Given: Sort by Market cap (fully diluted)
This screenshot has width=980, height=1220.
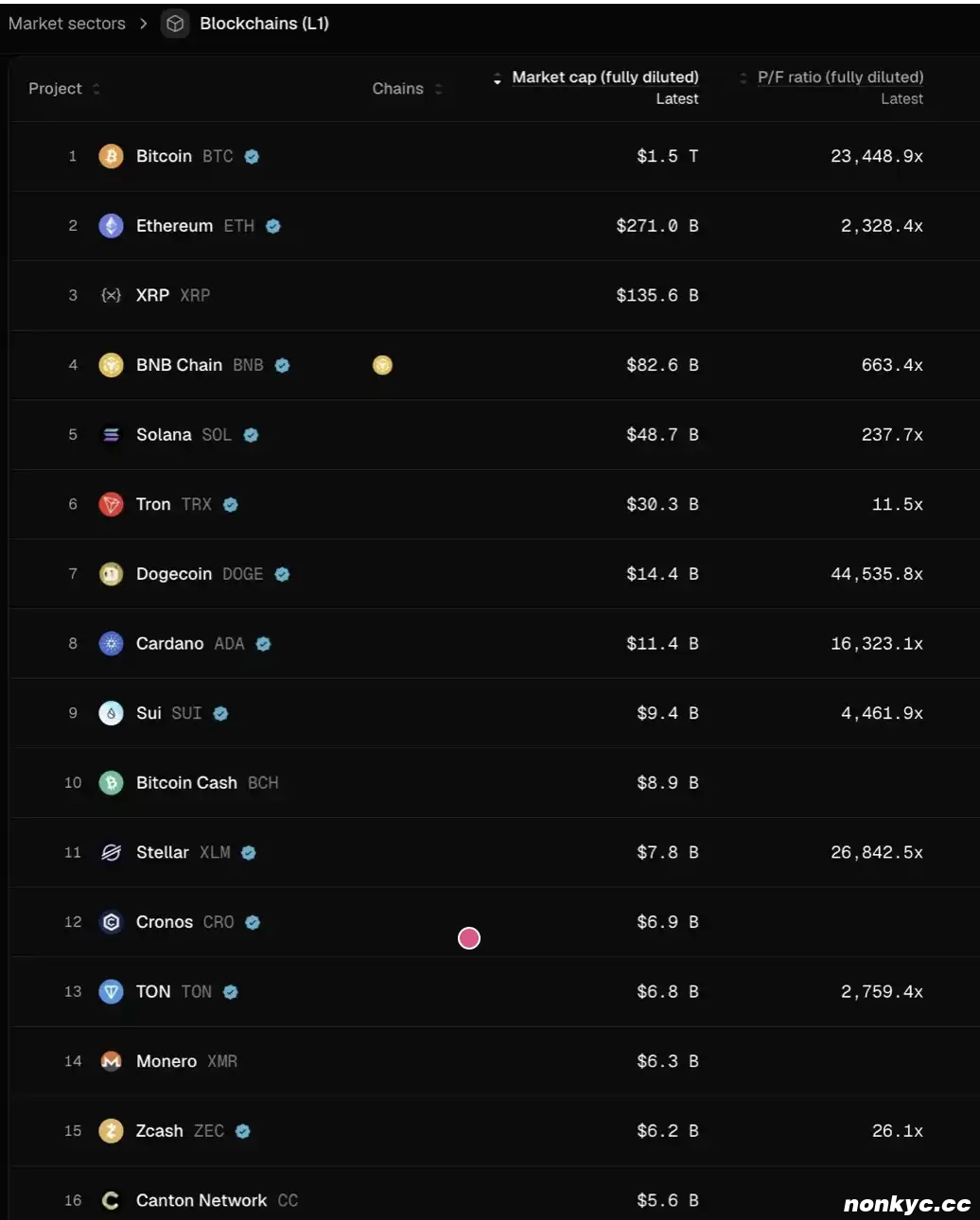Looking at the screenshot, I should (x=604, y=78).
